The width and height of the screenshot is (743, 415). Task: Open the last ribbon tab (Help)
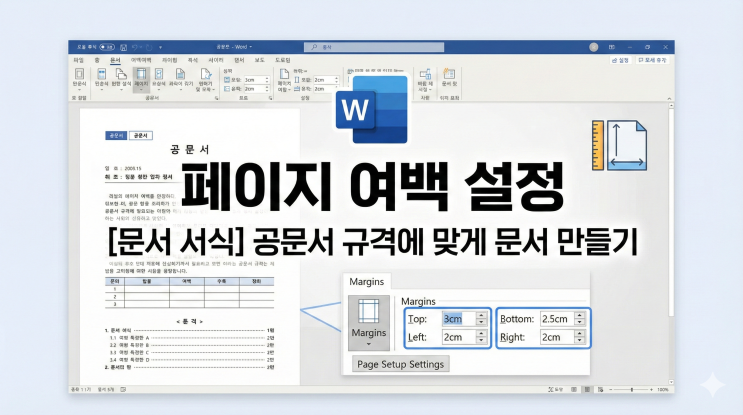click(283, 60)
